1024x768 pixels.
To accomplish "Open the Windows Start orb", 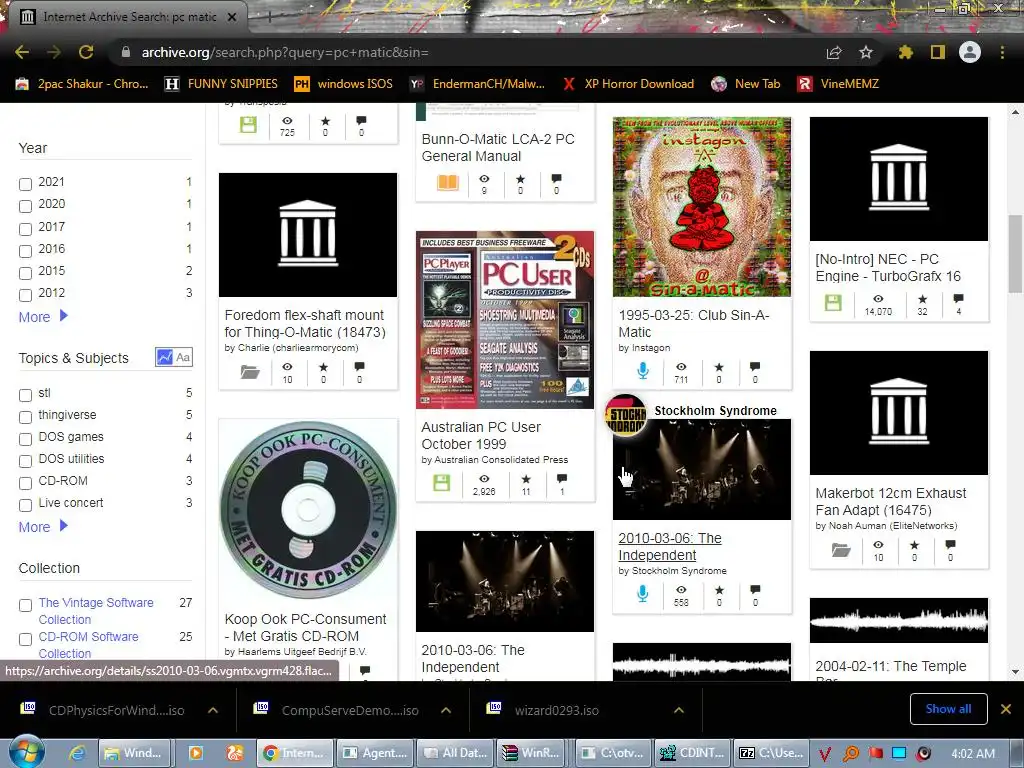I will (x=27, y=752).
